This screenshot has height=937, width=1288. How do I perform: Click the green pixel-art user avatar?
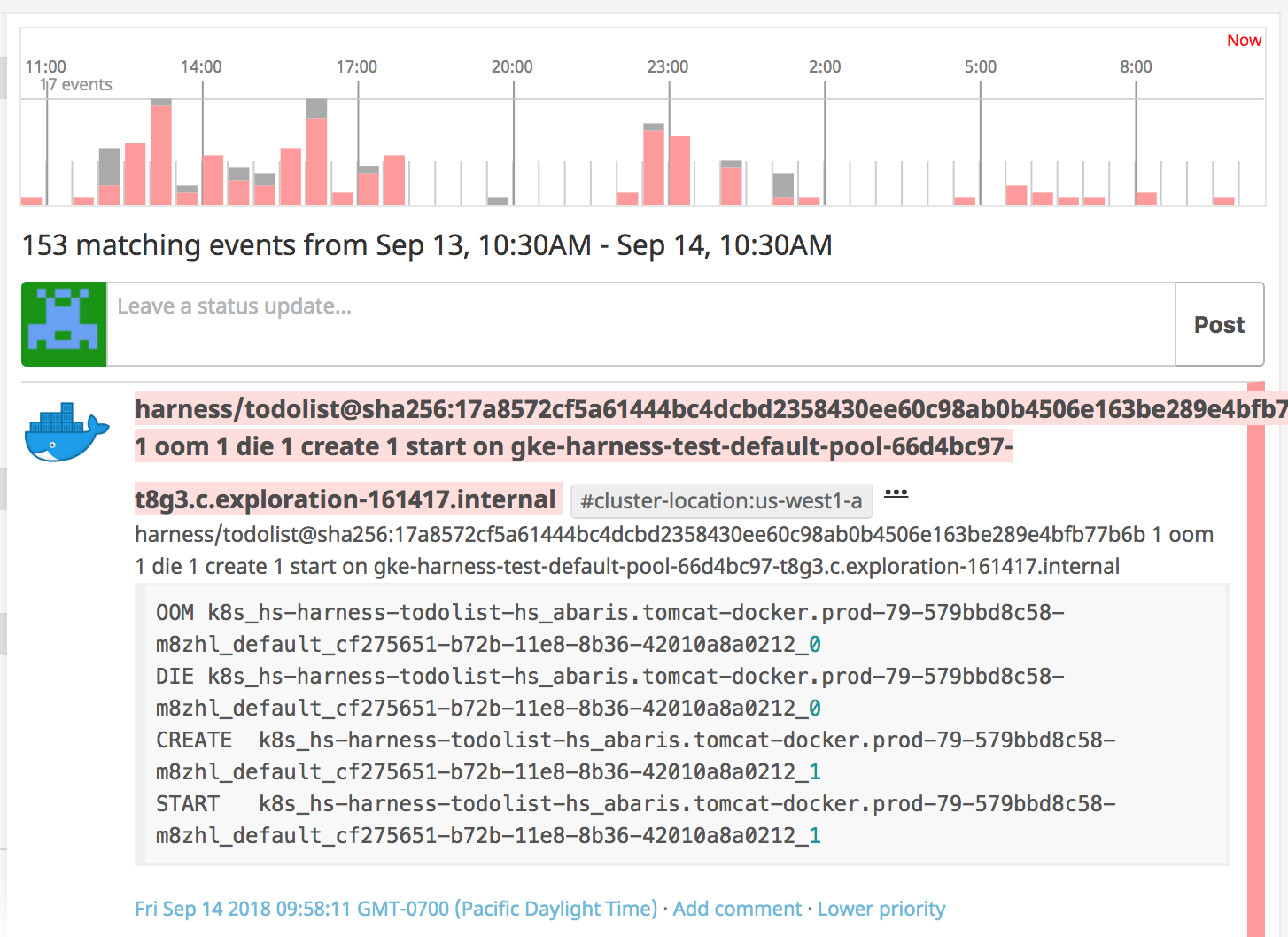point(64,324)
